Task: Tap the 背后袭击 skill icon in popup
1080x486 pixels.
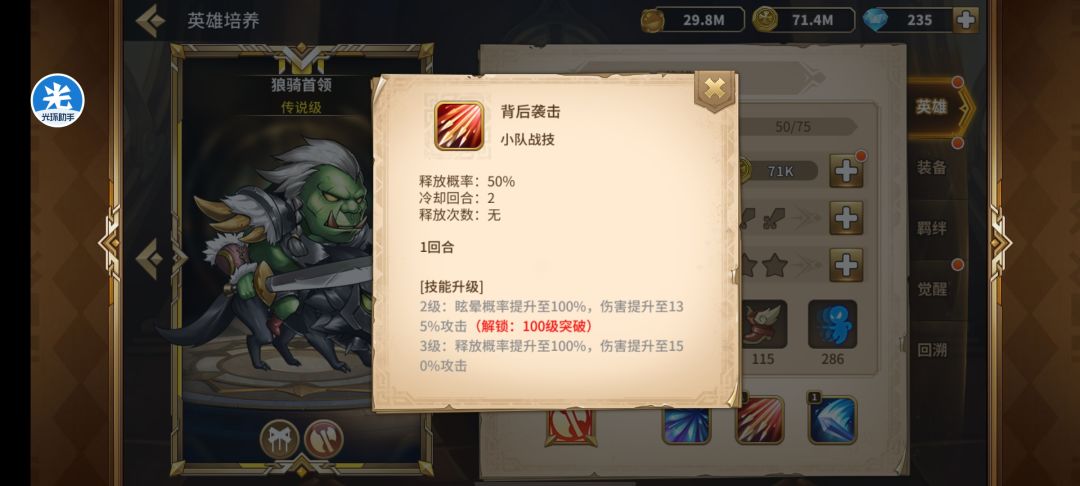Action: 459,125
